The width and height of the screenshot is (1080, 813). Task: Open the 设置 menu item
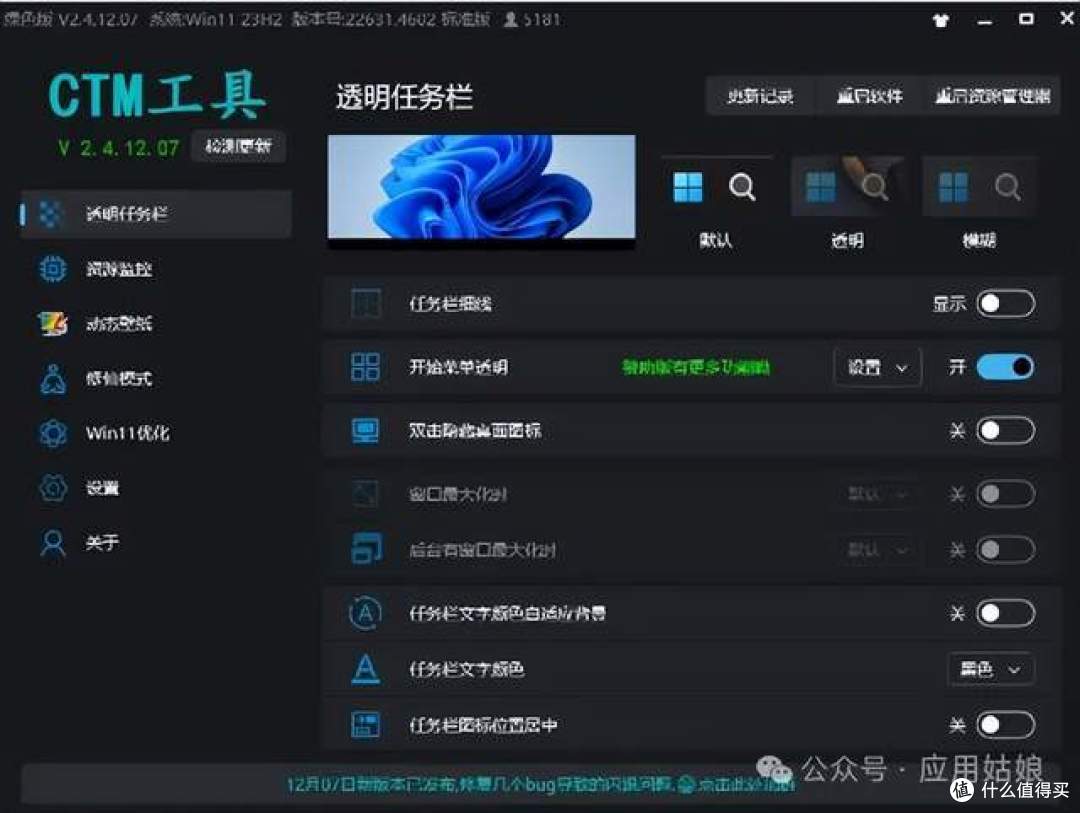pyautogui.click(x=156, y=488)
